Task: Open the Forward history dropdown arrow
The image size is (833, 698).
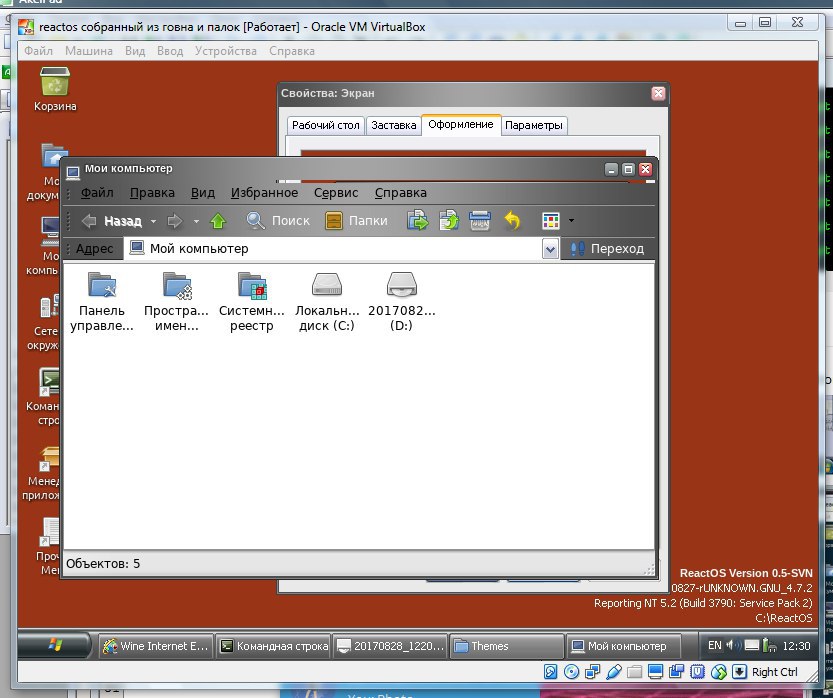Action: point(196,221)
